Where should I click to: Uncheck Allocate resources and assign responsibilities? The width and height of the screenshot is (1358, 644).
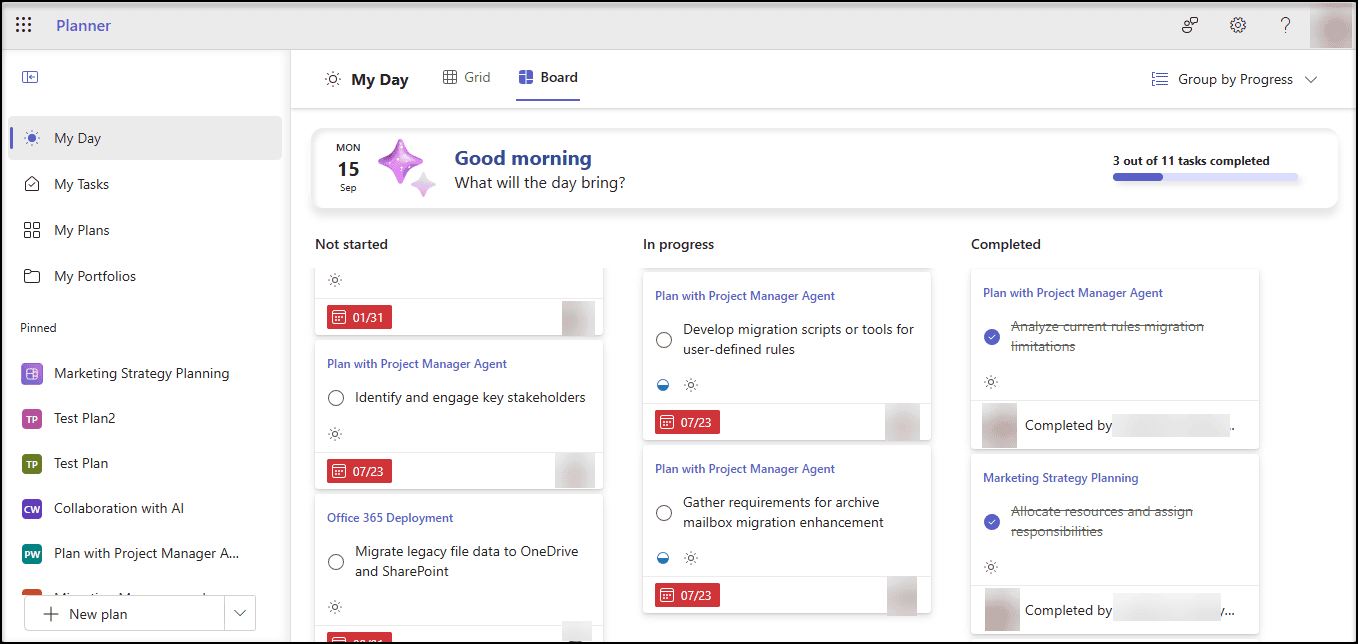pyautogui.click(x=992, y=522)
